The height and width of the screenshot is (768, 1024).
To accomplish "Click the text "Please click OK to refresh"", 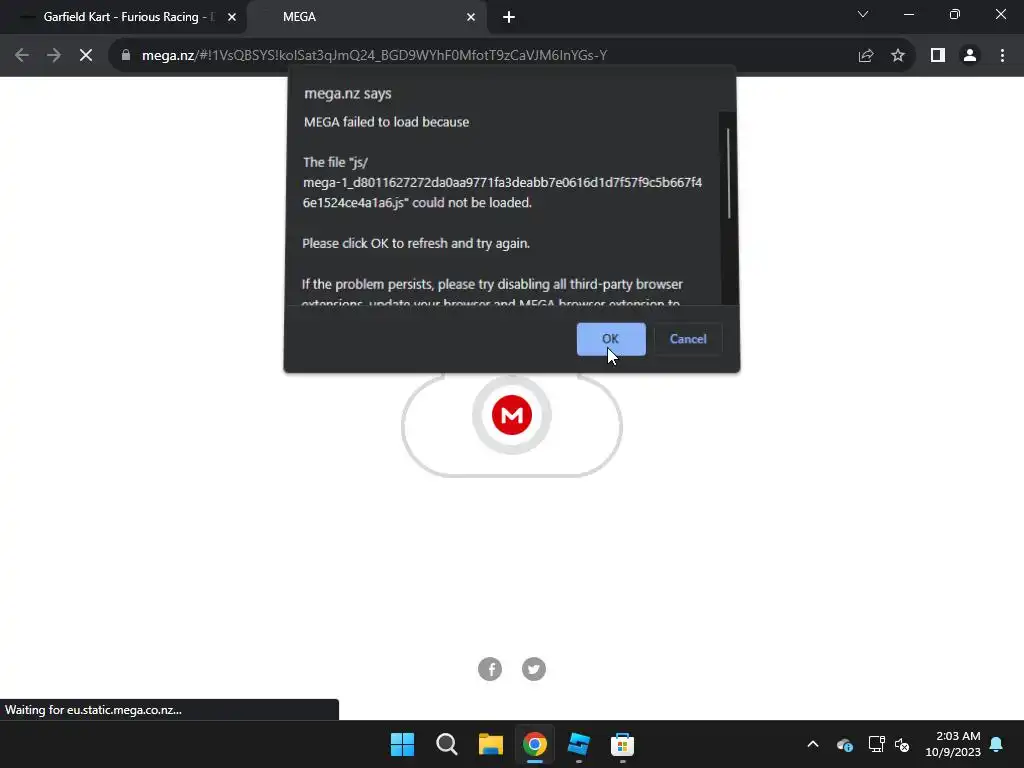I will click(x=375, y=244).
